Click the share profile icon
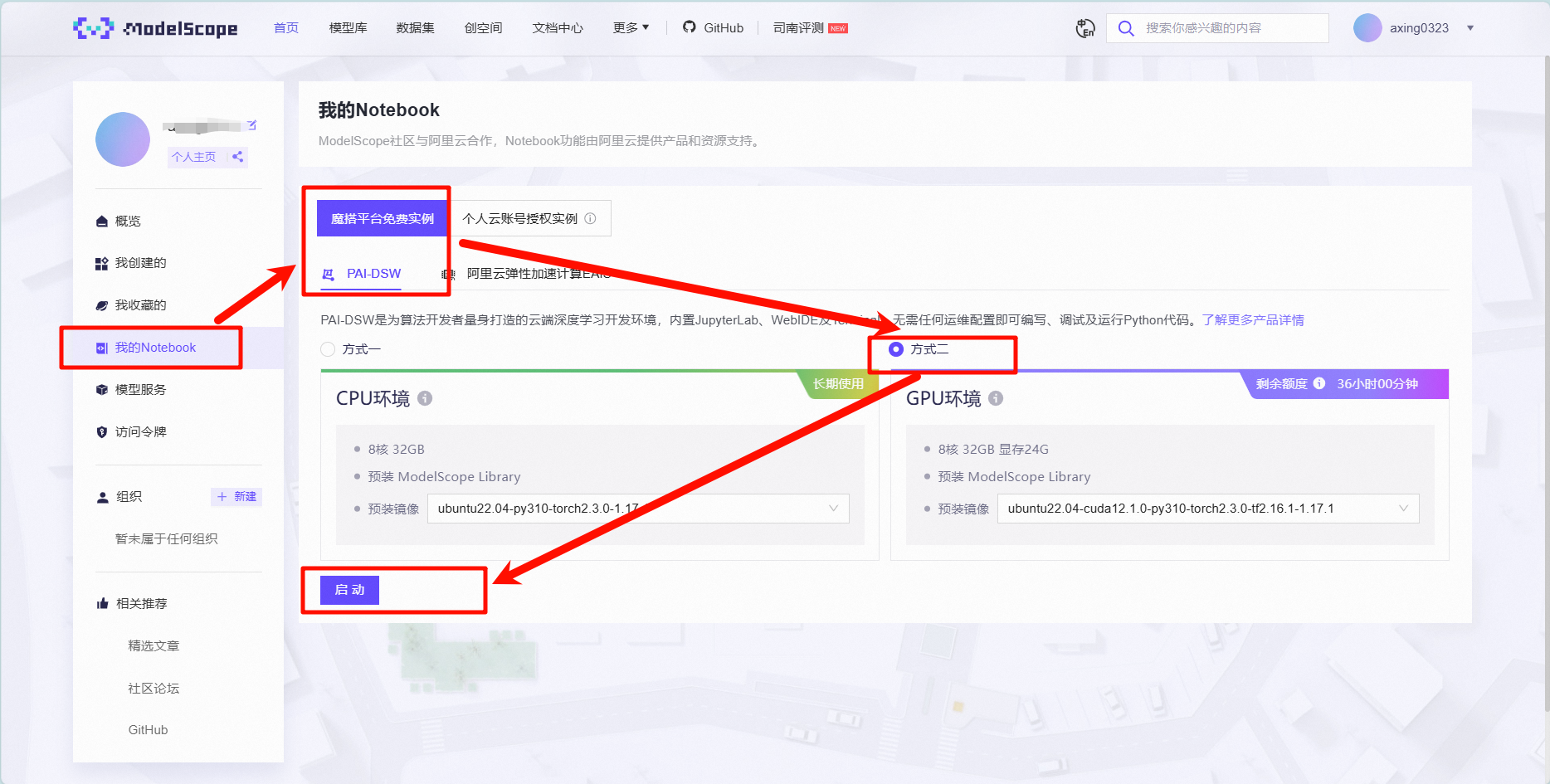This screenshot has width=1550, height=784. (238, 157)
